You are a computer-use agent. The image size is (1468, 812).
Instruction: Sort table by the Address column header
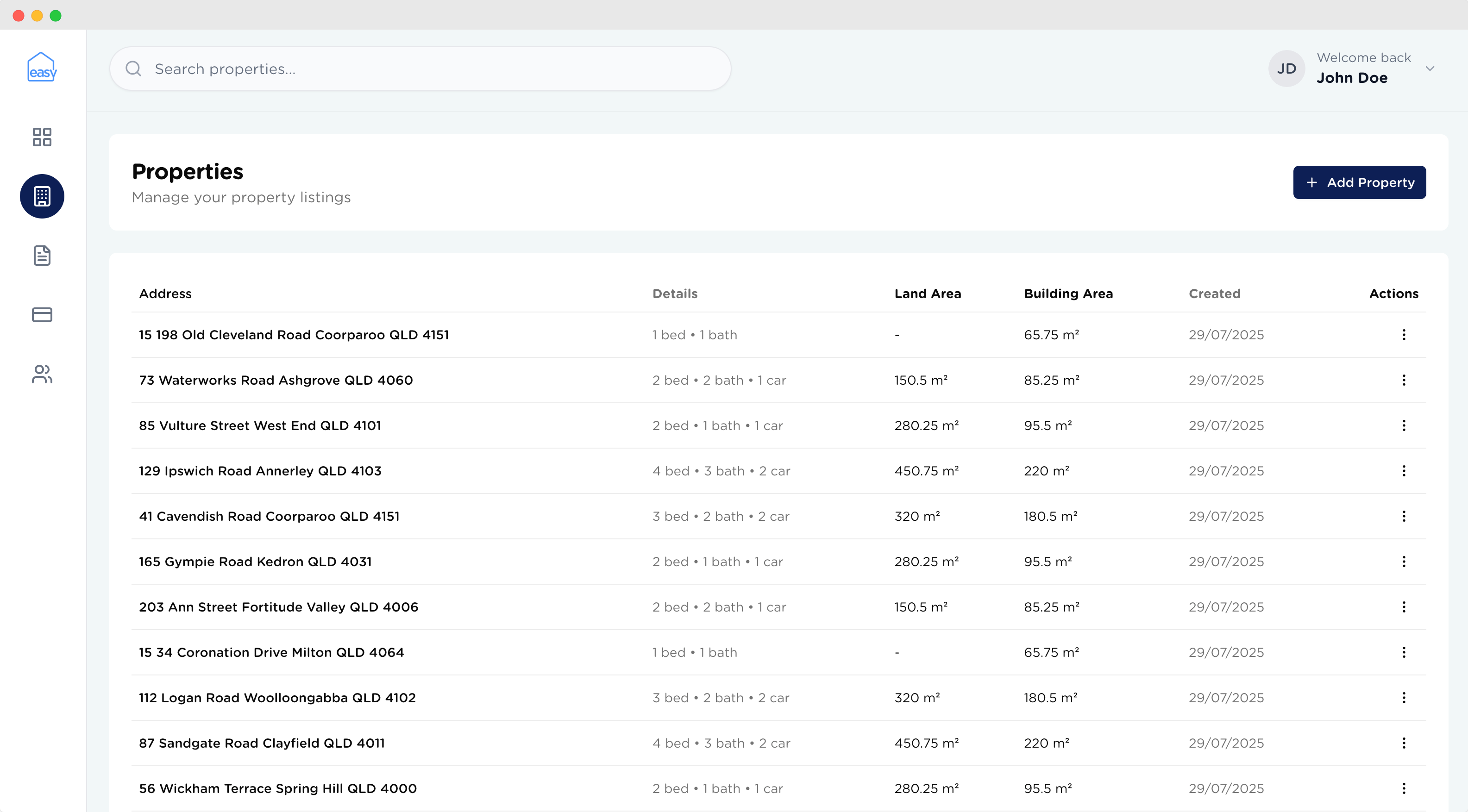165,294
